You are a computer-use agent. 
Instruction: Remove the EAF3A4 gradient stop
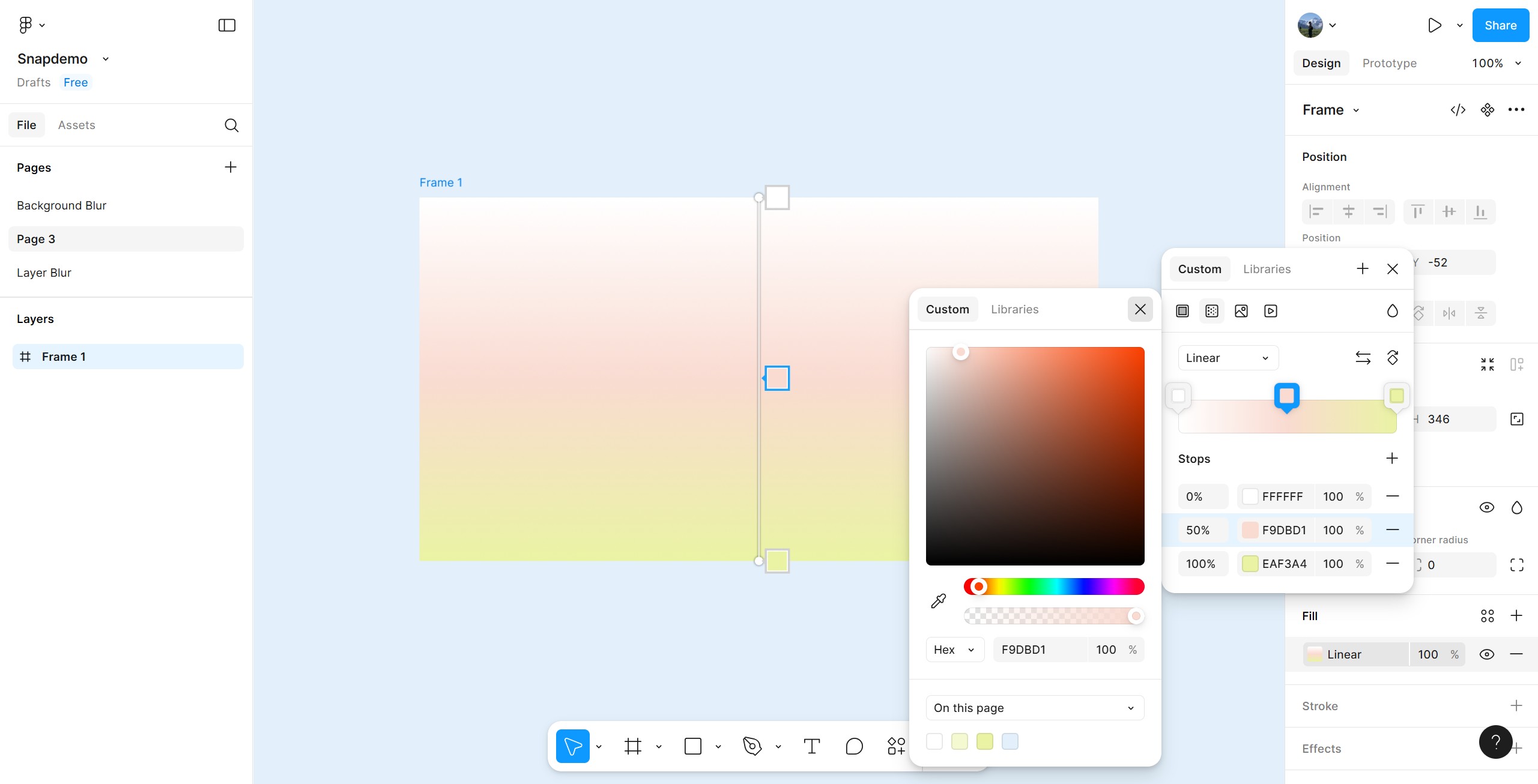coord(1392,563)
